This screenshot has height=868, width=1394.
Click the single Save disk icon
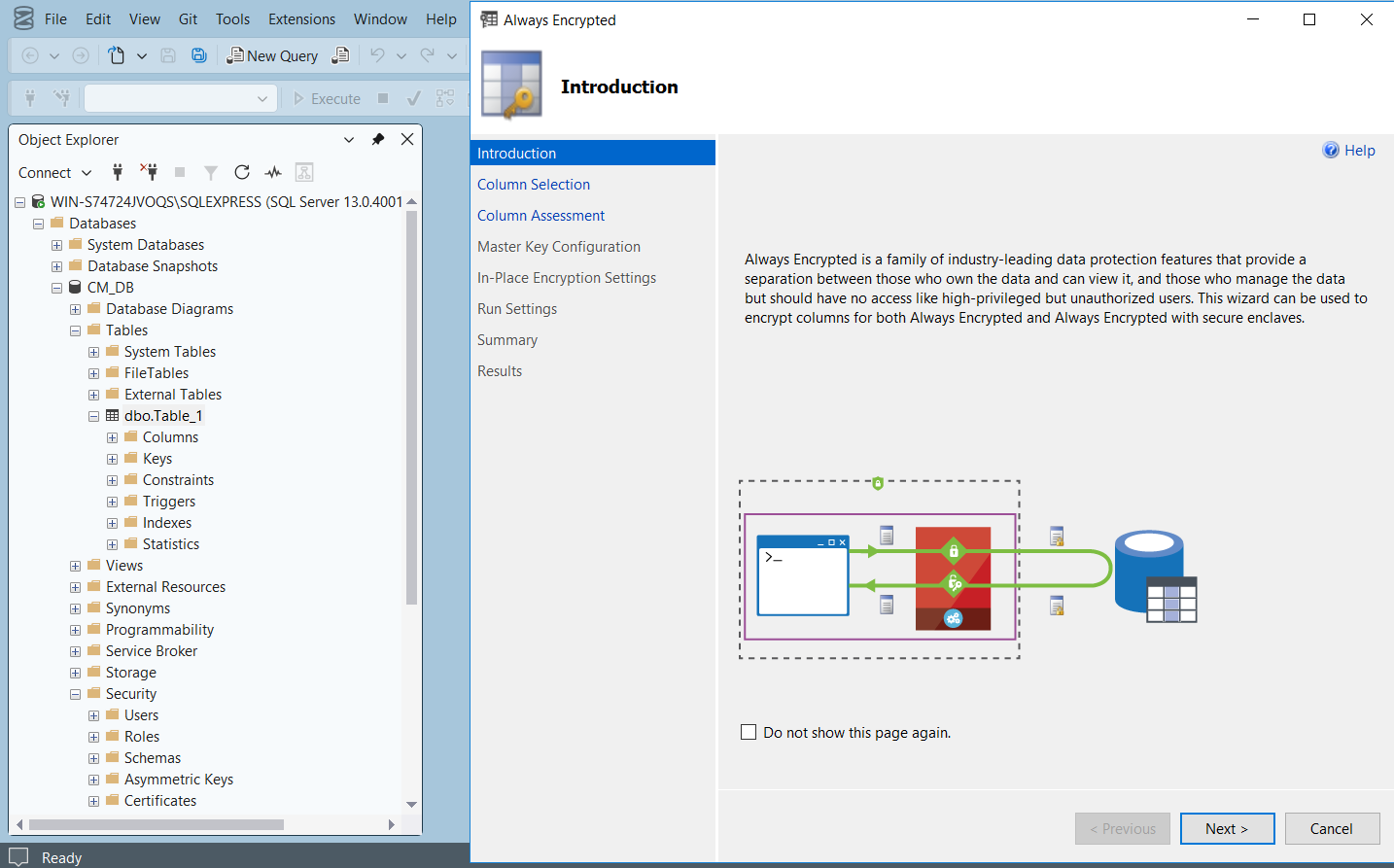(168, 55)
